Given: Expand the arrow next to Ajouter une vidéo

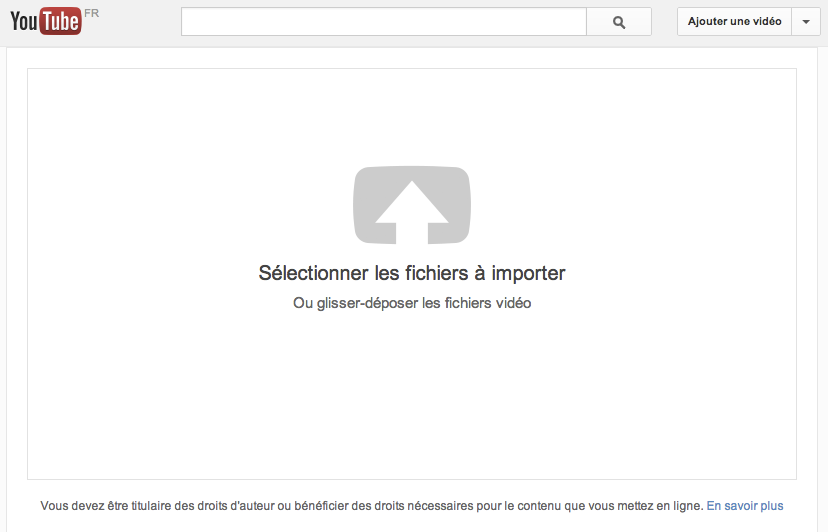Looking at the screenshot, I should click(x=806, y=22).
